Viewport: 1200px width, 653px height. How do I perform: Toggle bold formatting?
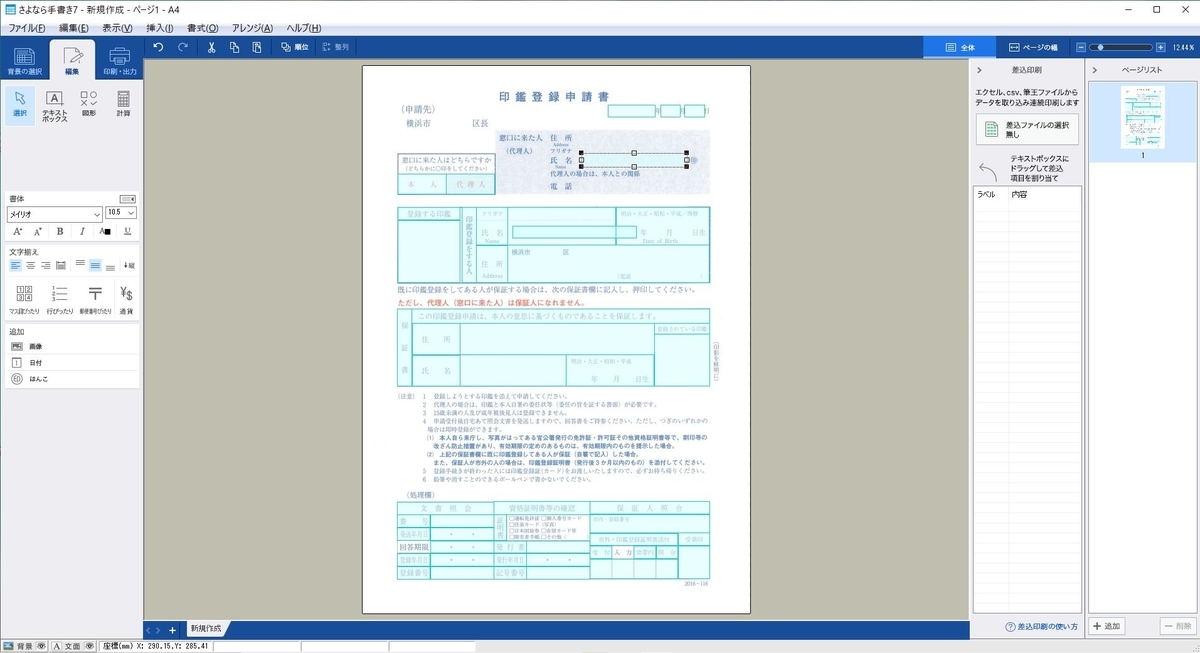[60, 231]
